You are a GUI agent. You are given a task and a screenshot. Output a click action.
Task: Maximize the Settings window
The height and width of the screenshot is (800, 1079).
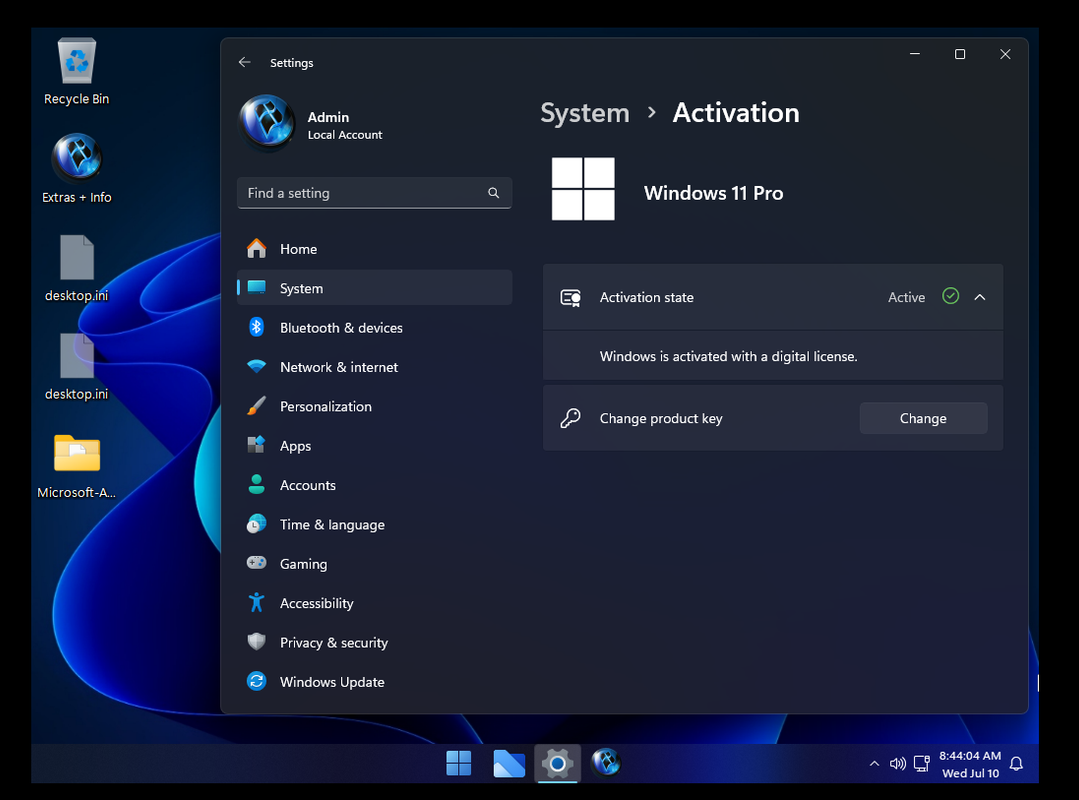tap(960, 54)
